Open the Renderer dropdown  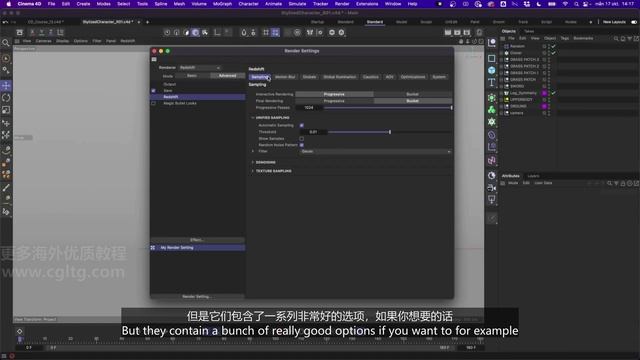coord(200,68)
